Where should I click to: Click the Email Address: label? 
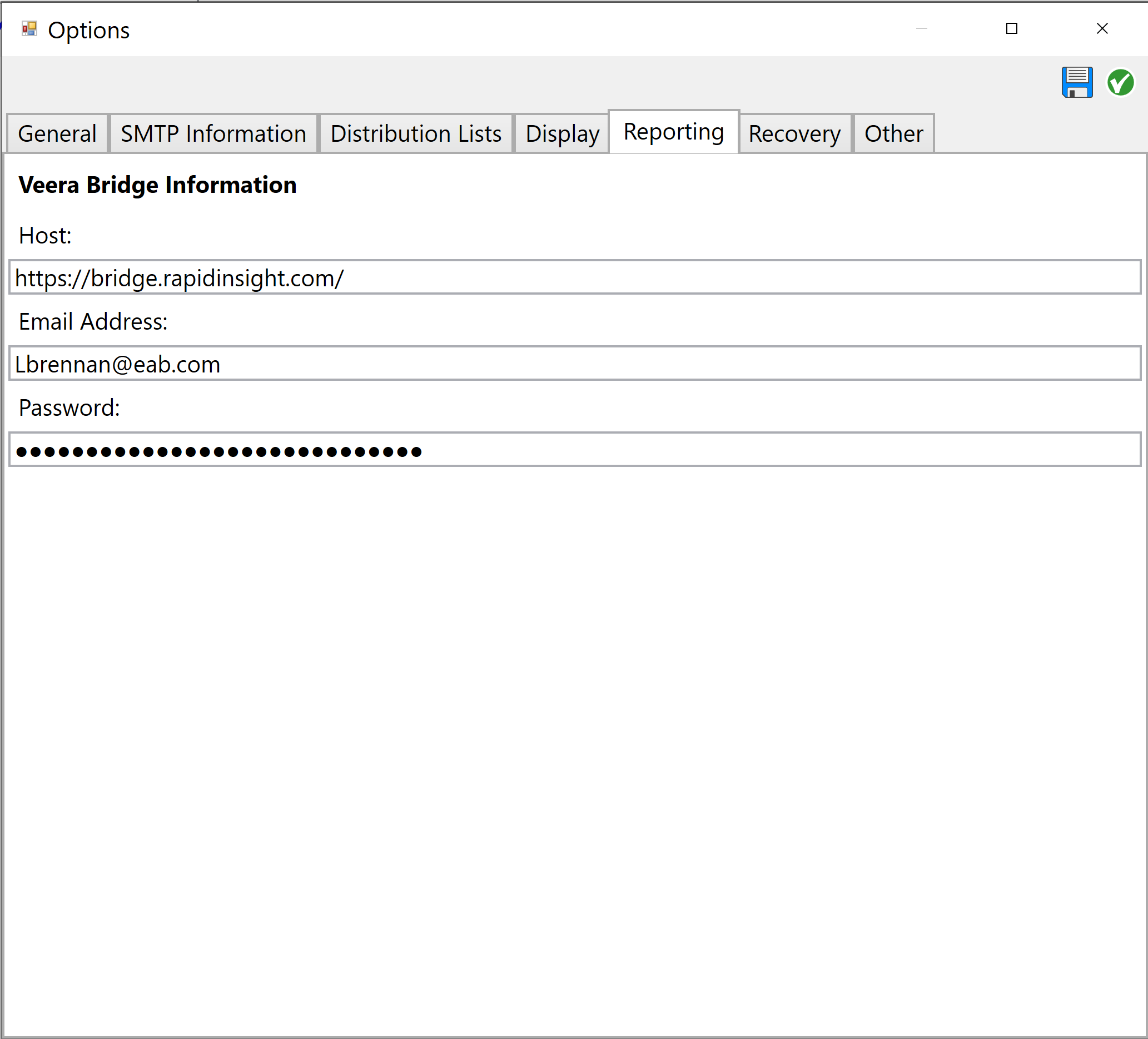point(93,322)
